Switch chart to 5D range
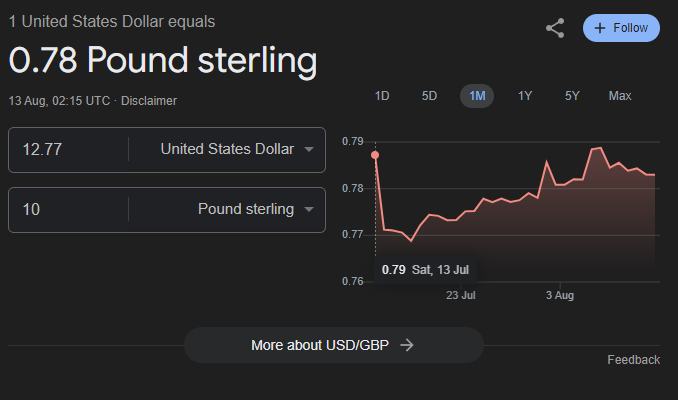678x400 pixels. pos(429,96)
